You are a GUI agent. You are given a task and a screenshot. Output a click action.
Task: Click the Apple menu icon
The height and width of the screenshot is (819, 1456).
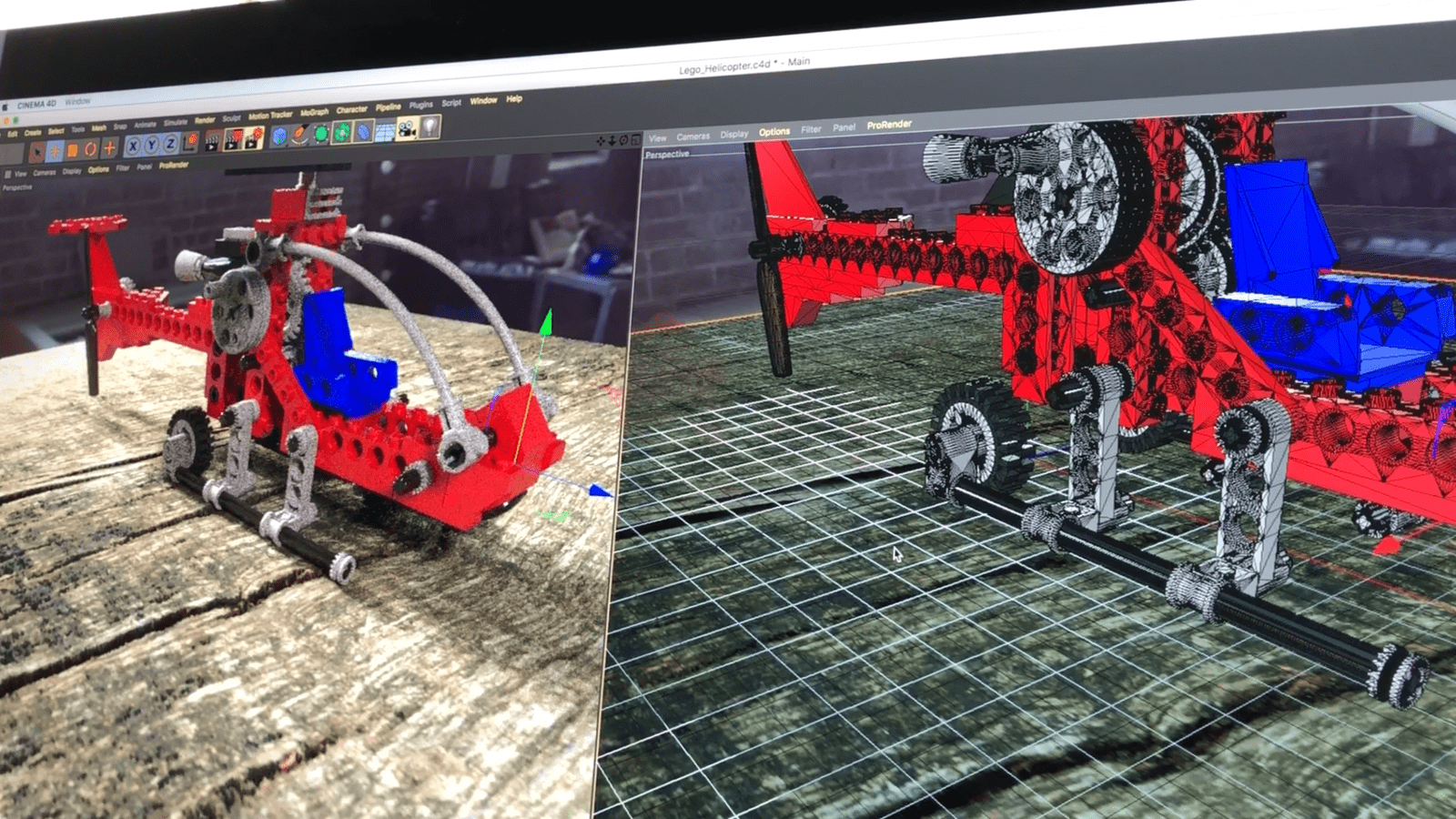point(5,107)
